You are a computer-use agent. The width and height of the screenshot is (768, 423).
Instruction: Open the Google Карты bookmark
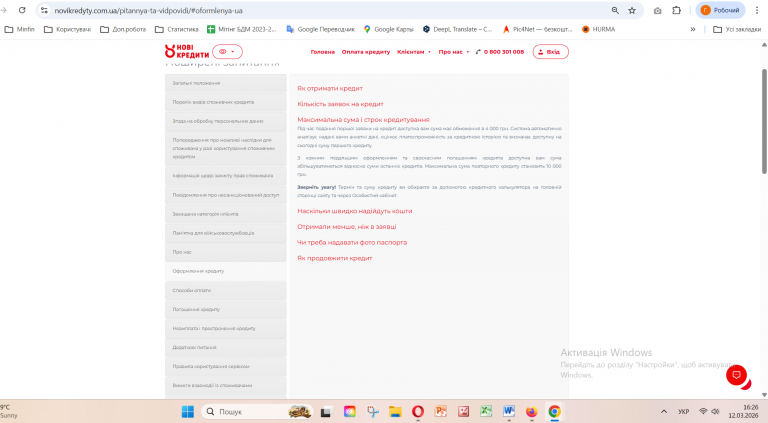click(388, 29)
